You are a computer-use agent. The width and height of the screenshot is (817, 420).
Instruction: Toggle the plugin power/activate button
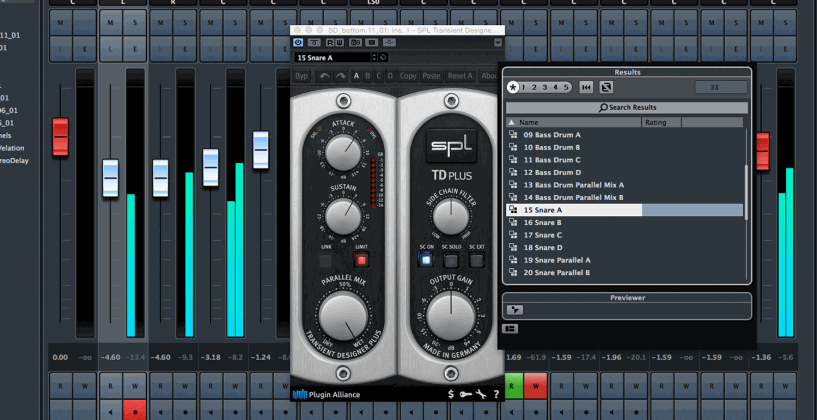298,42
